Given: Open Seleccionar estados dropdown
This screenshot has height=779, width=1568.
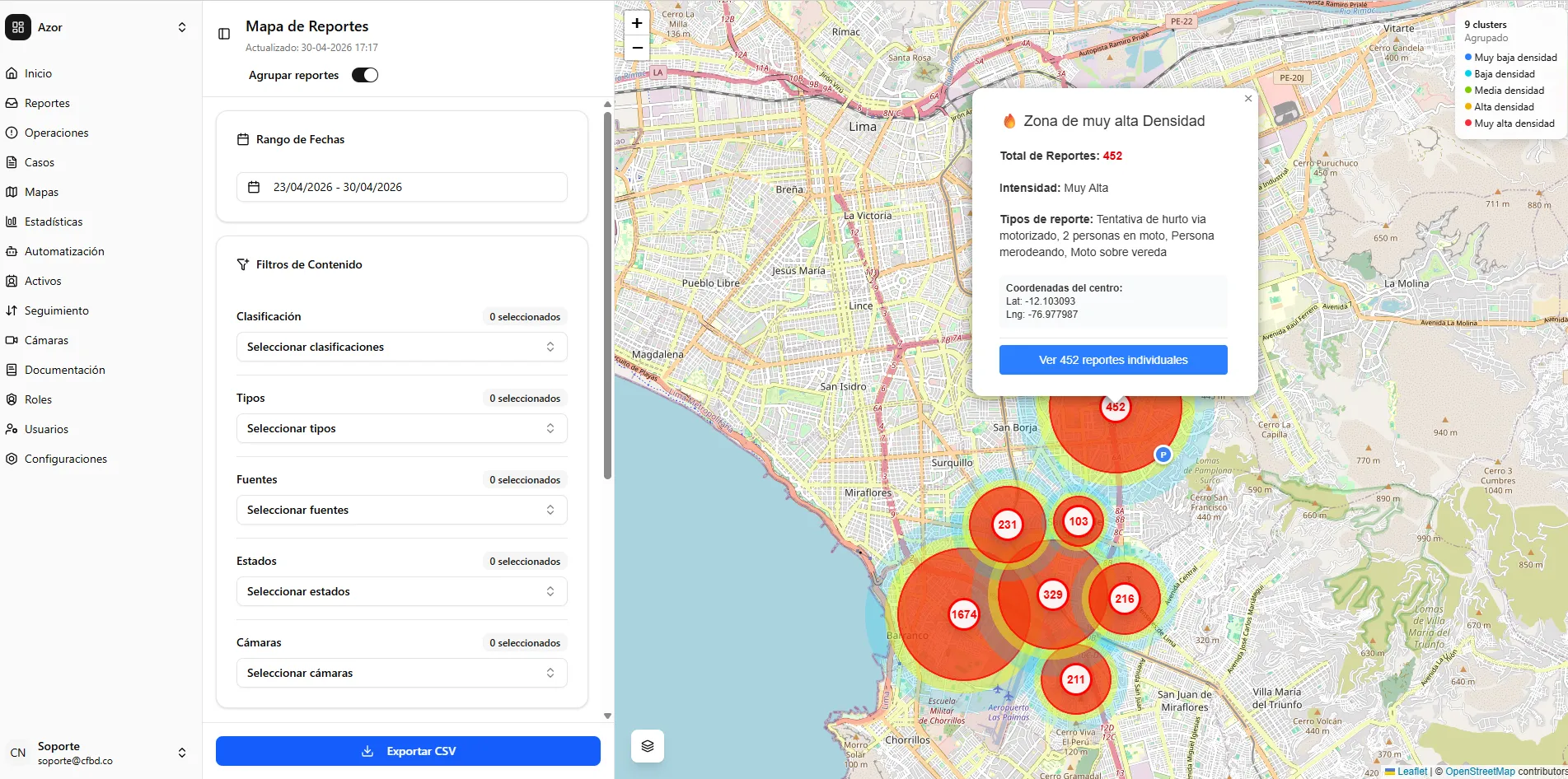Looking at the screenshot, I should [402, 591].
